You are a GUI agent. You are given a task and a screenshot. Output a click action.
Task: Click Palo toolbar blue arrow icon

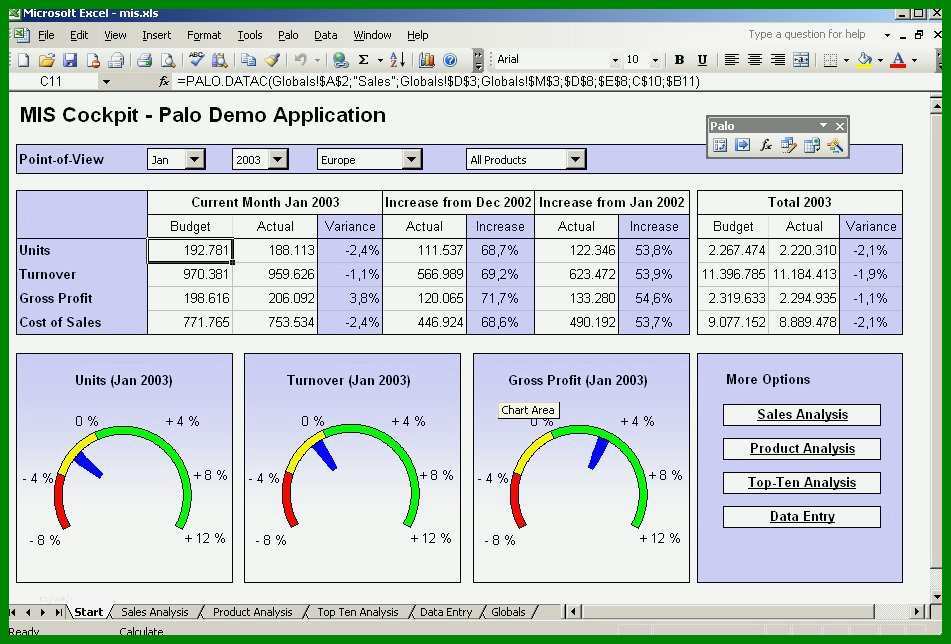[x=742, y=145]
